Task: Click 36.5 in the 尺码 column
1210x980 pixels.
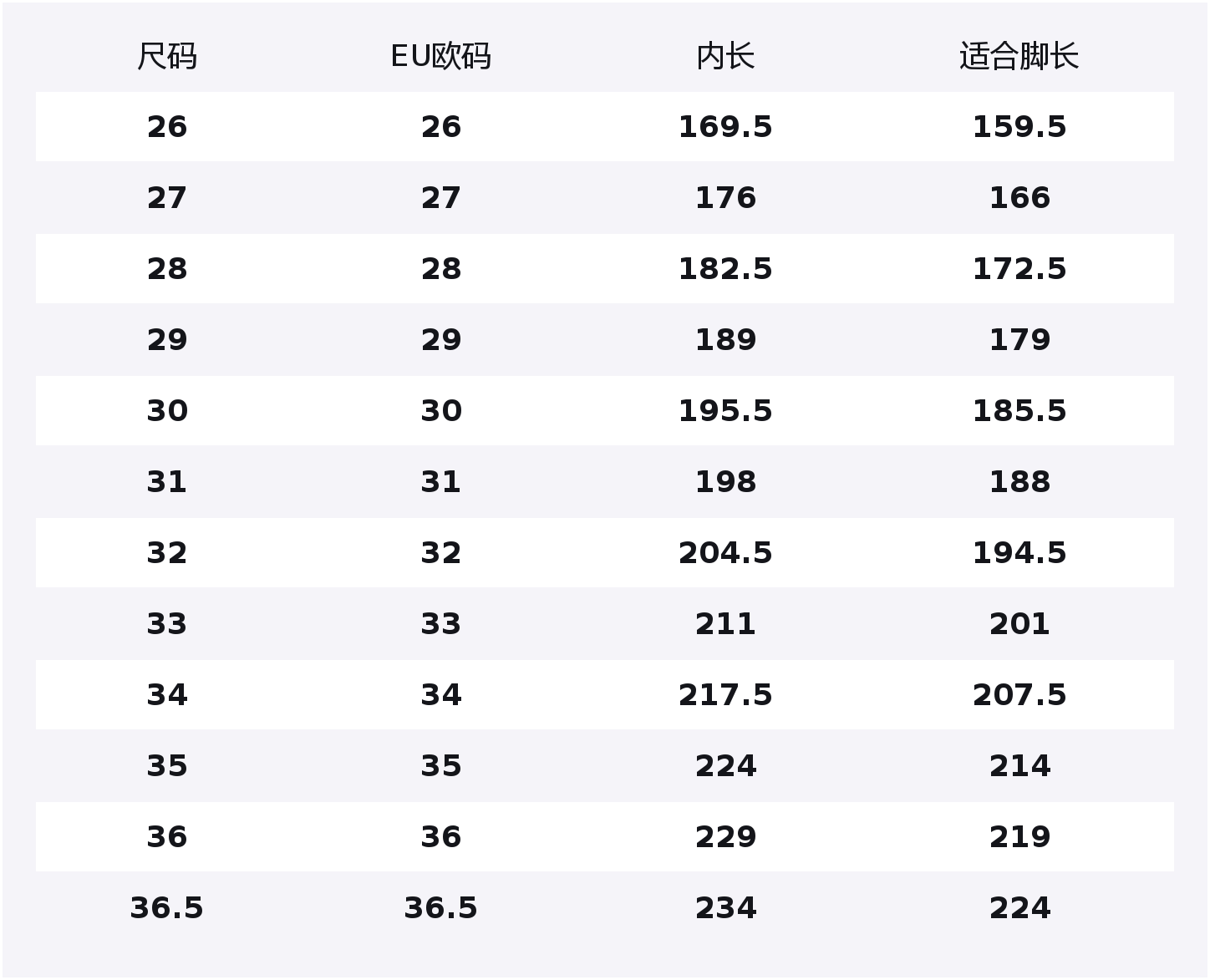Action: tap(167, 908)
